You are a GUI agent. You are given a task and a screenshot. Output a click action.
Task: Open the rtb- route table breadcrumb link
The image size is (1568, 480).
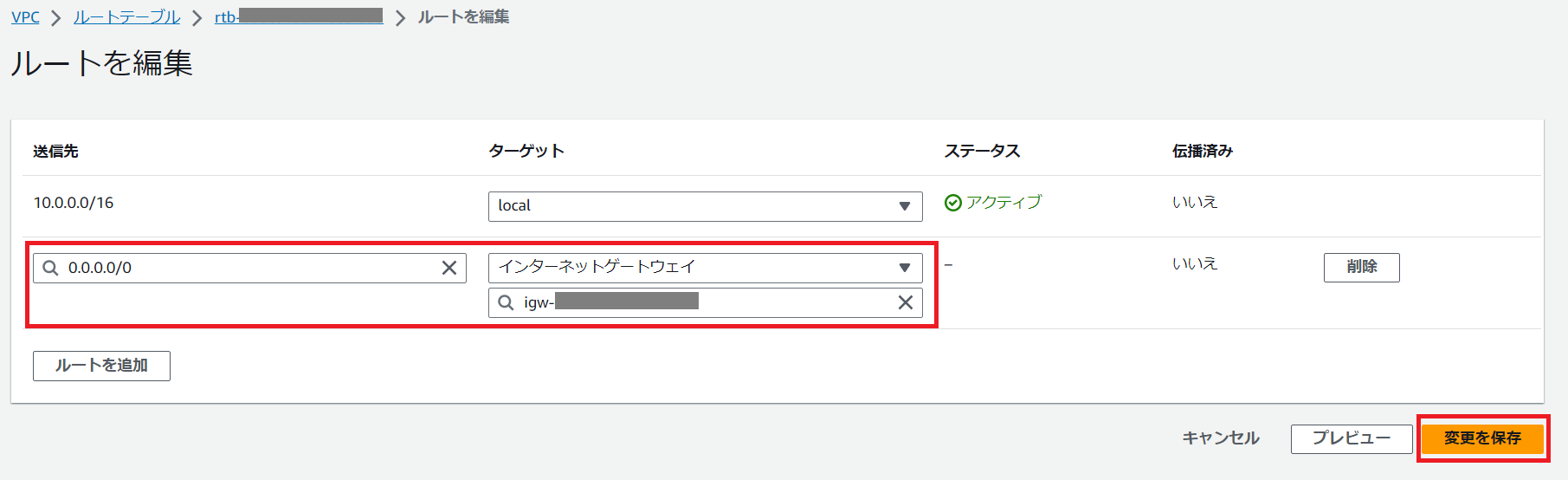click(x=299, y=17)
